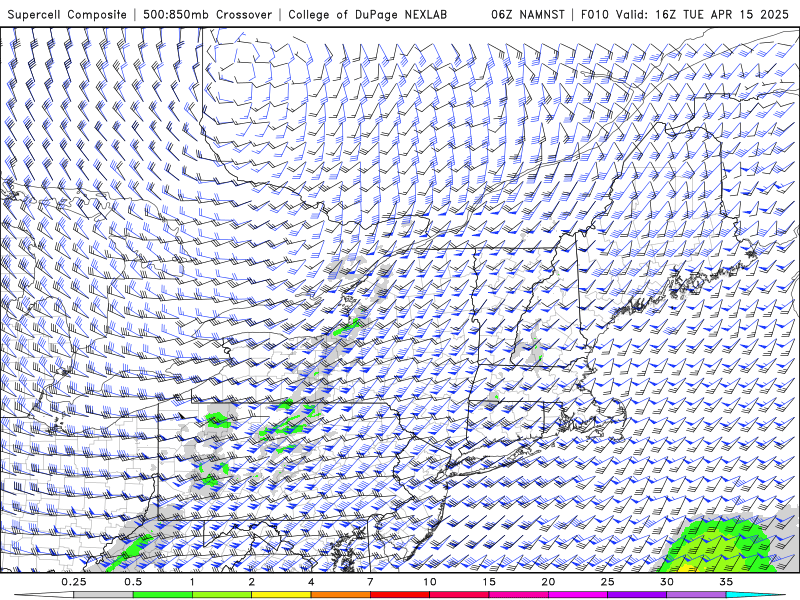800x600 pixels.
Task: Click the "Supercell Composite" title text
Action: coord(67,14)
